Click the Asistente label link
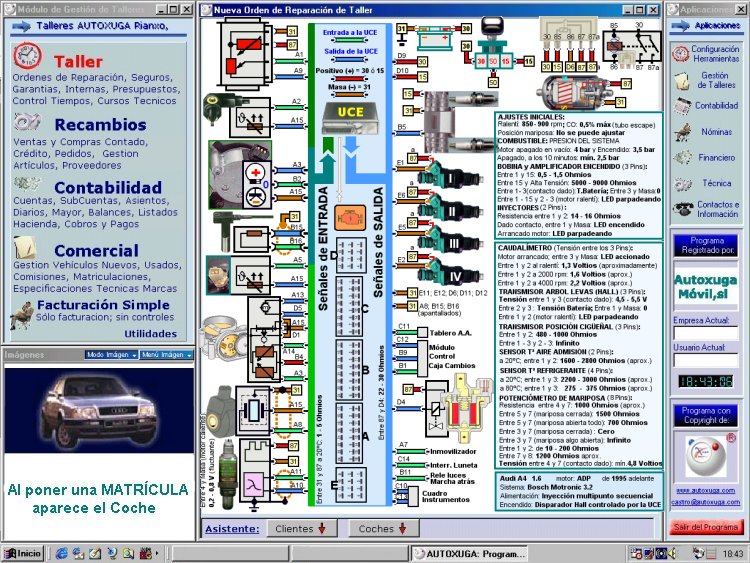 pos(232,529)
